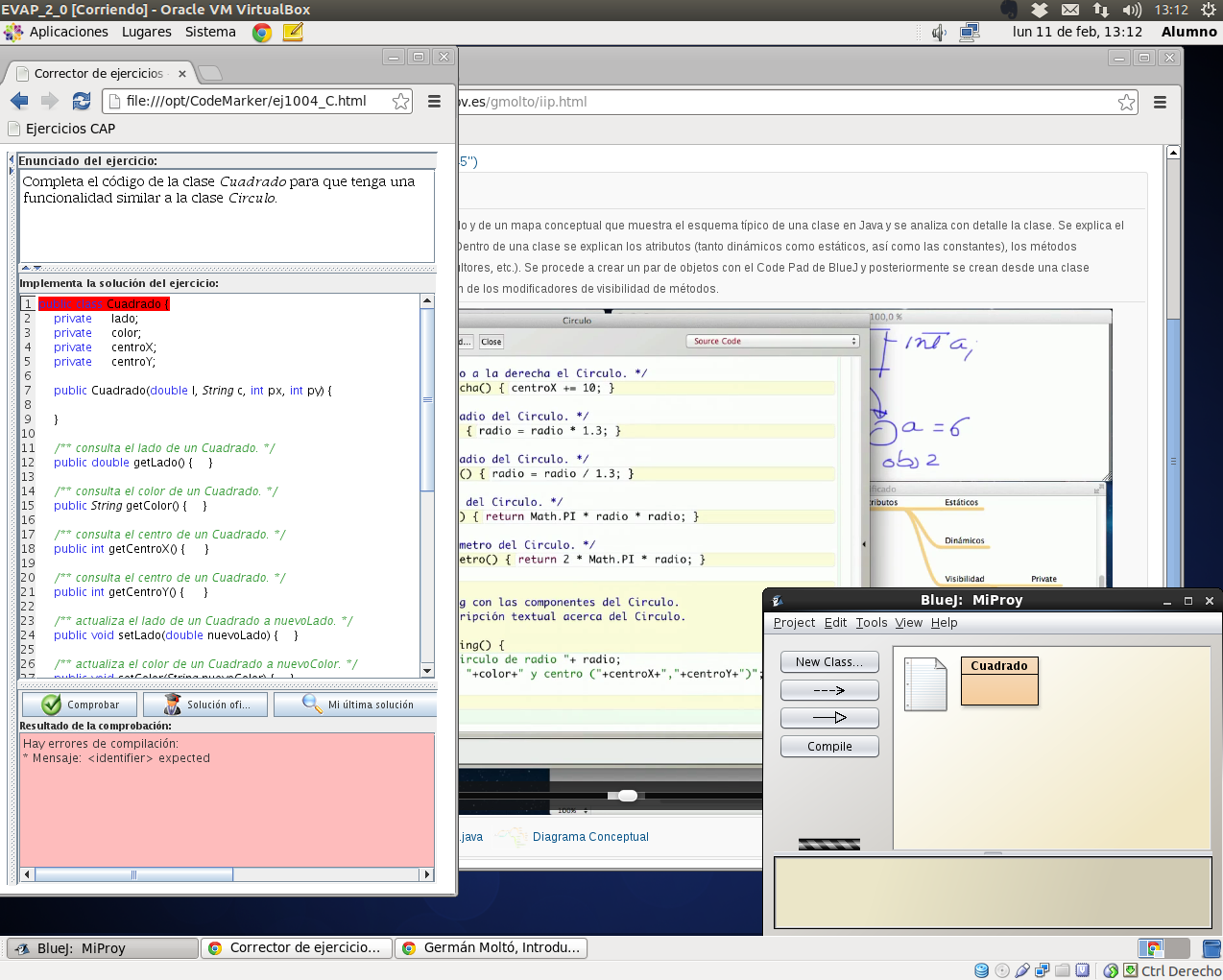
Task: Click Mi última solución button
Action: click(357, 705)
